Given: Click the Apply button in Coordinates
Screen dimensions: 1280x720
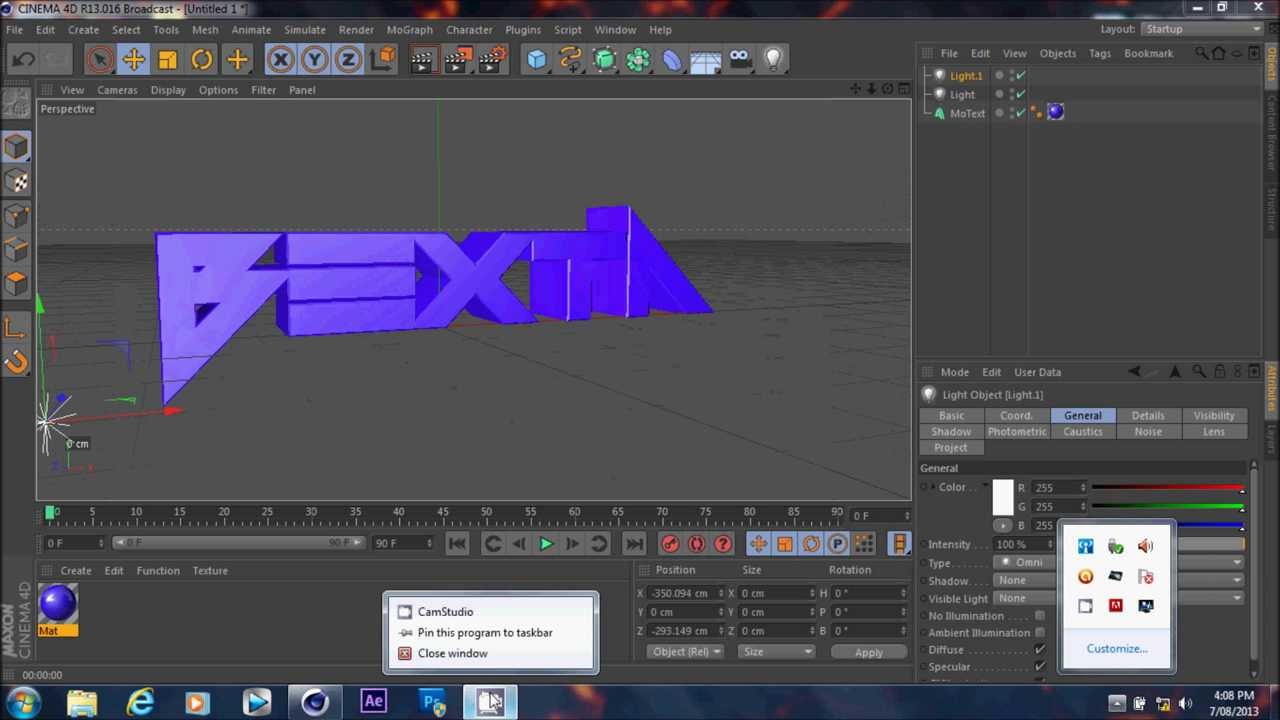Looking at the screenshot, I should tap(869, 652).
